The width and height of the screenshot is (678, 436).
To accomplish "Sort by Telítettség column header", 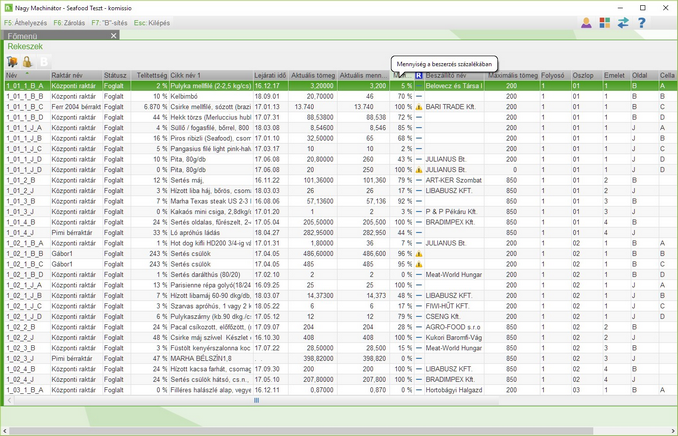I will click(x=150, y=76).
